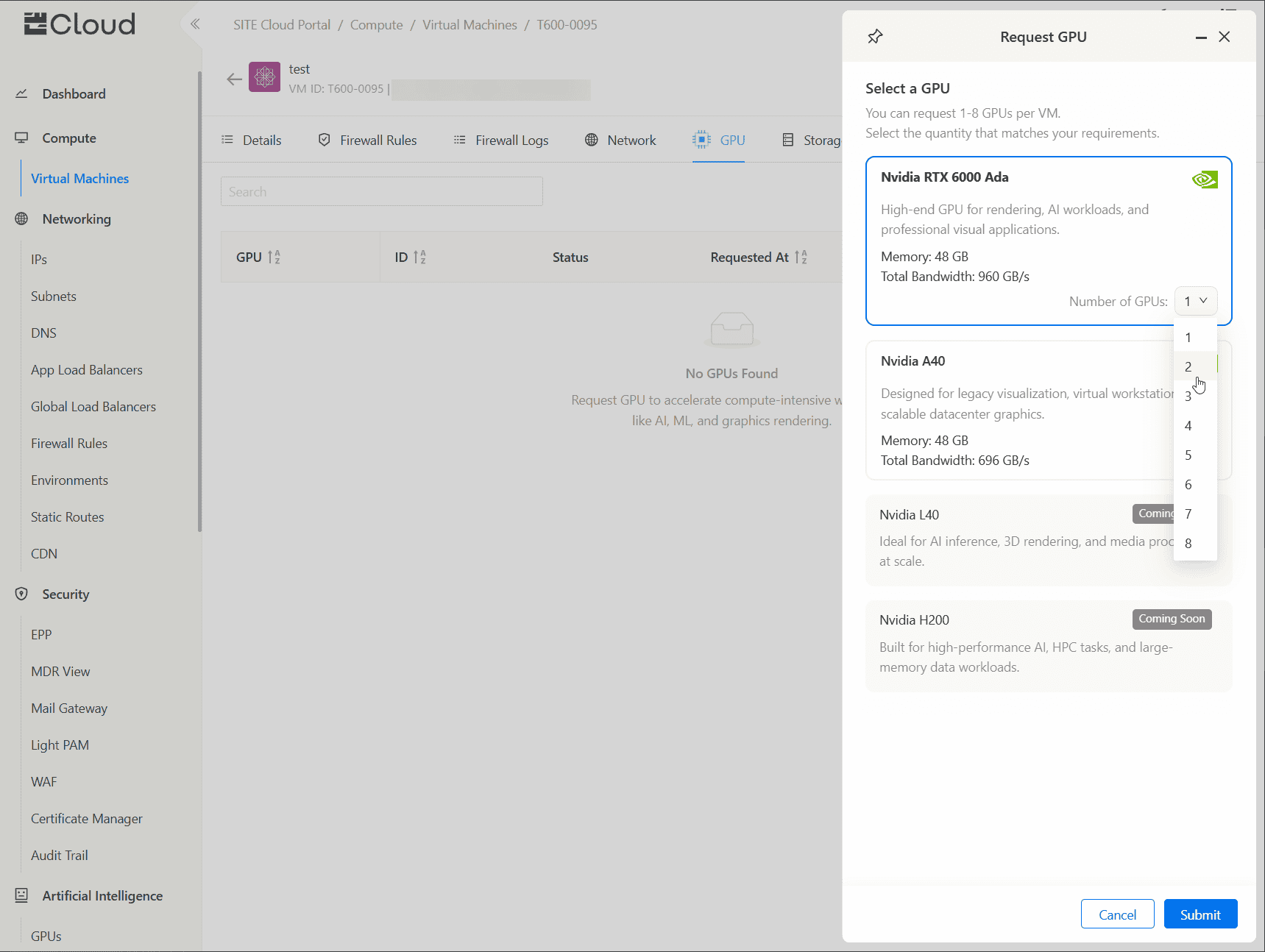The width and height of the screenshot is (1265, 952).
Task: Sort by Requested At column icon
Action: click(801, 257)
